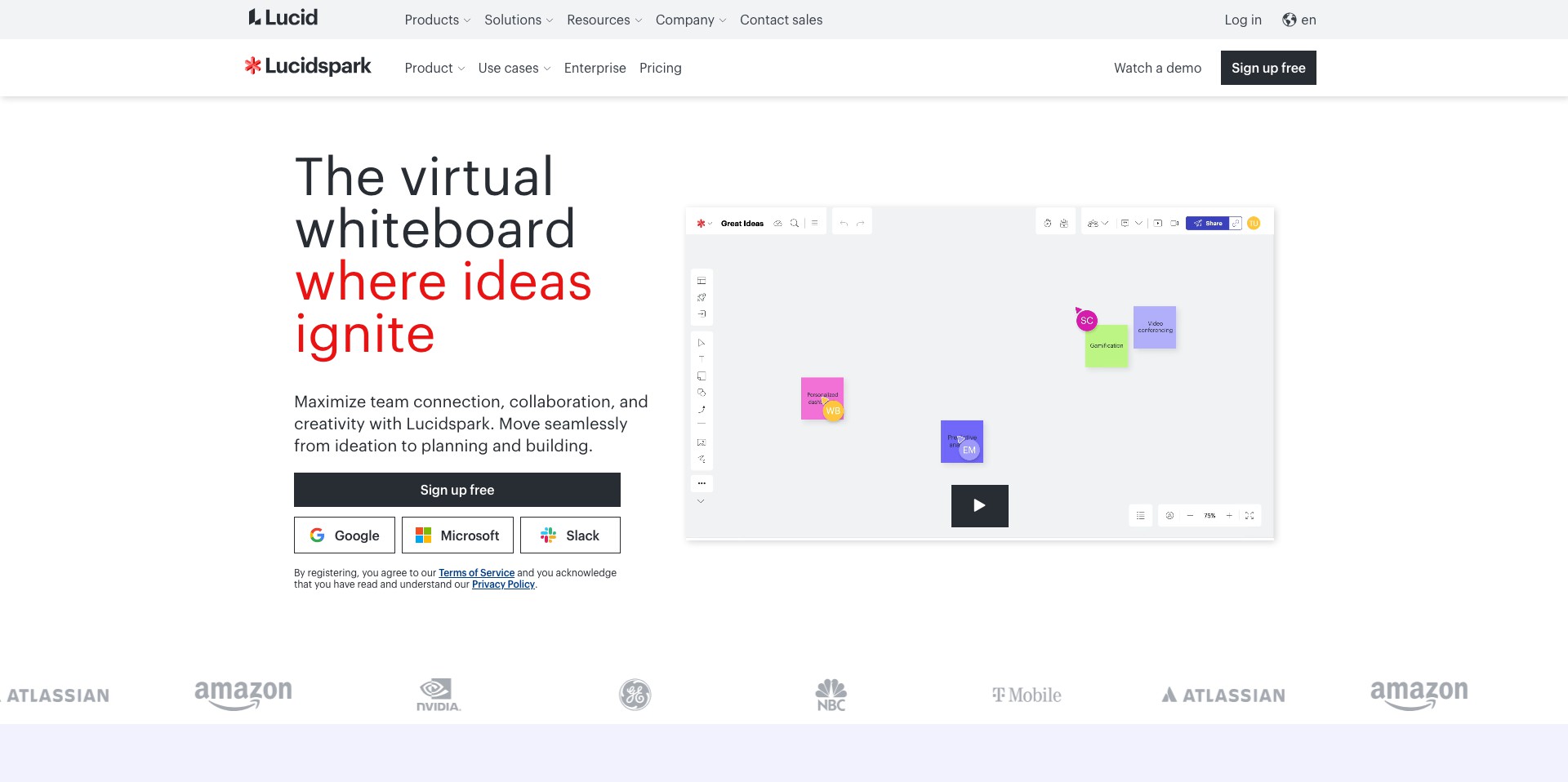The image size is (1568, 782).
Task: Expand the Solutions dropdown
Action: tap(519, 20)
